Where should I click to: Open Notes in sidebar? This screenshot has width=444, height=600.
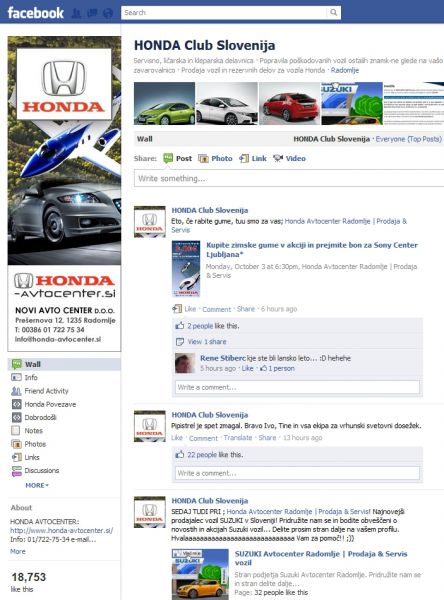(x=33, y=430)
